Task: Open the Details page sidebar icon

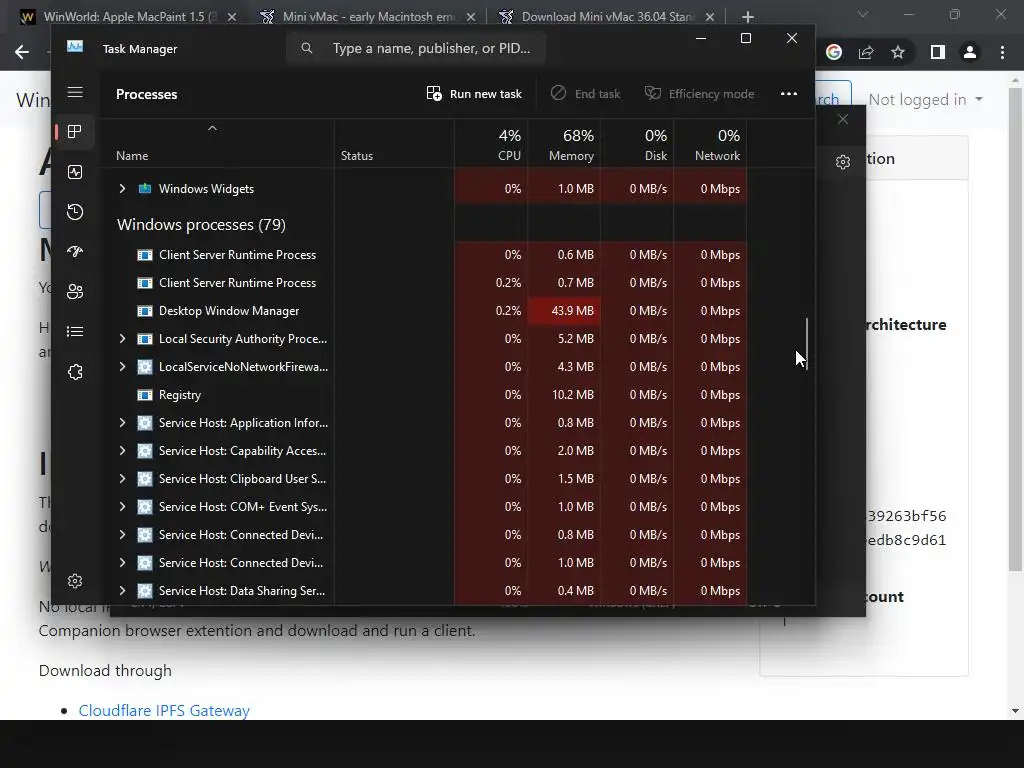Action: pos(75,332)
